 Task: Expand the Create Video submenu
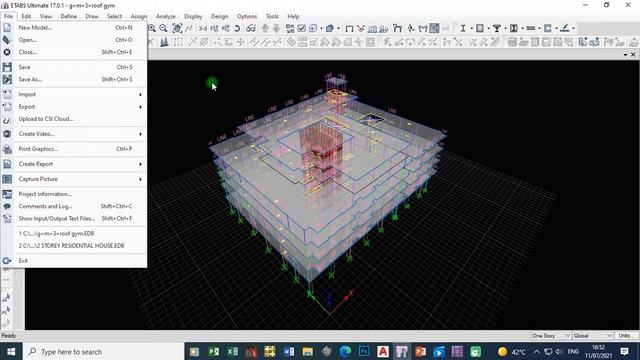pyautogui.click(x=74, y=134)
